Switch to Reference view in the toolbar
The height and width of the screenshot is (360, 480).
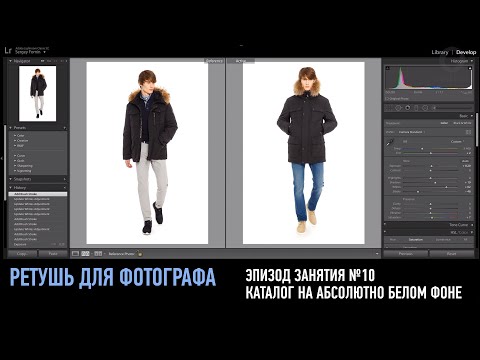click(x=86, y=254)
